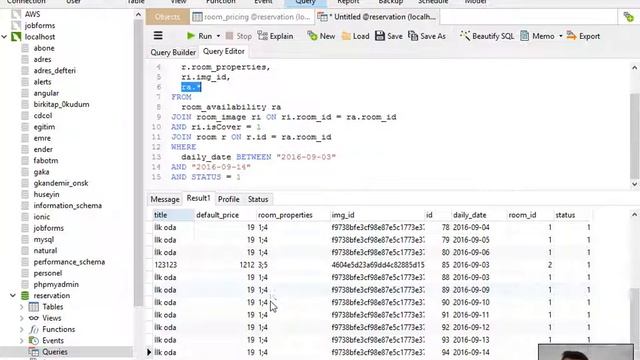Select the 2016-09-14 date cell
This screenshot has width=640, height=360.
(x=478, y=352)
